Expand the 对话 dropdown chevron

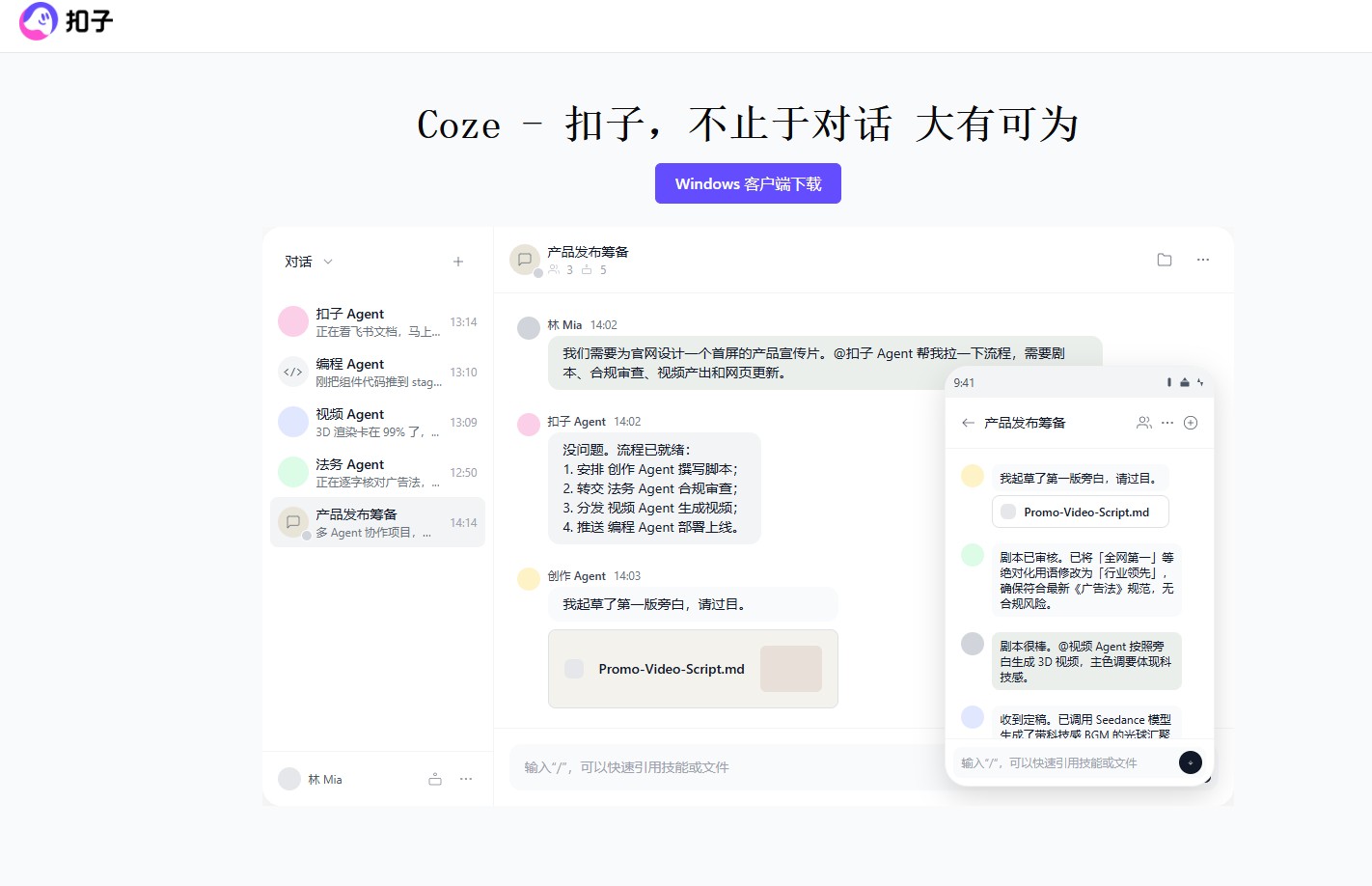pyautogui.click(x=328, y=262)
